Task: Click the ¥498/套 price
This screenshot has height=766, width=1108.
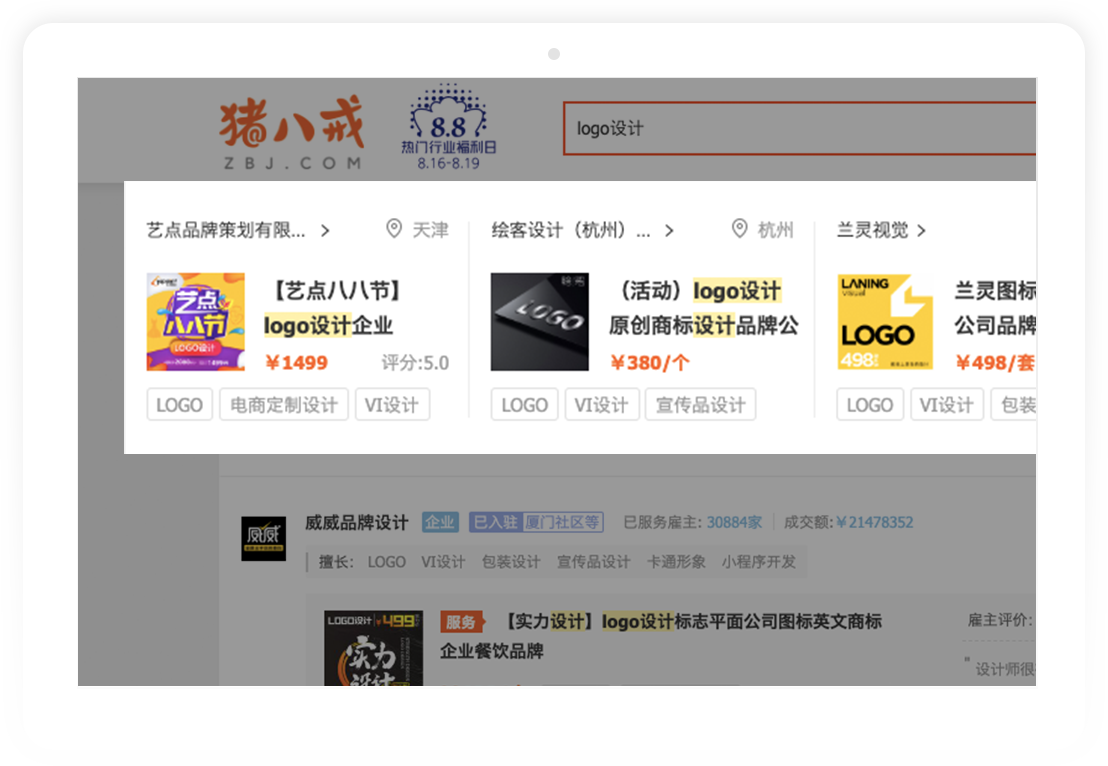Action: click(x=995, y=363)
